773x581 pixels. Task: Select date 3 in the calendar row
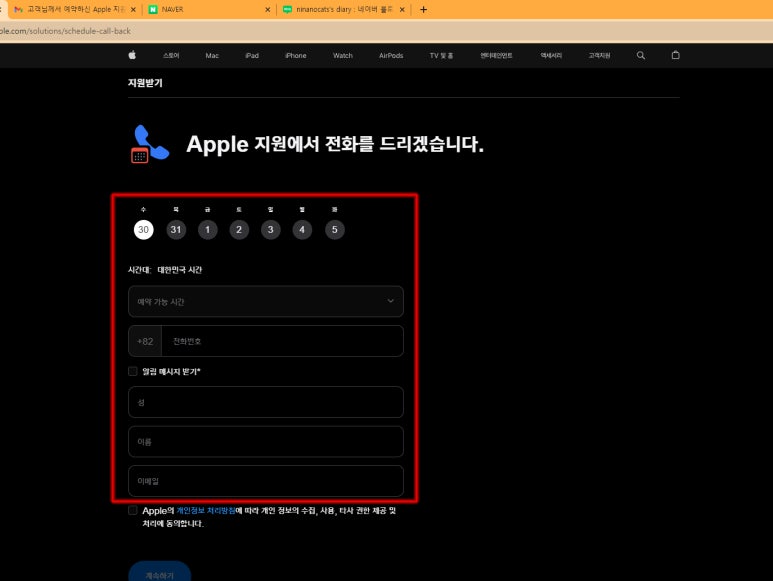click(x=271, y=230)
